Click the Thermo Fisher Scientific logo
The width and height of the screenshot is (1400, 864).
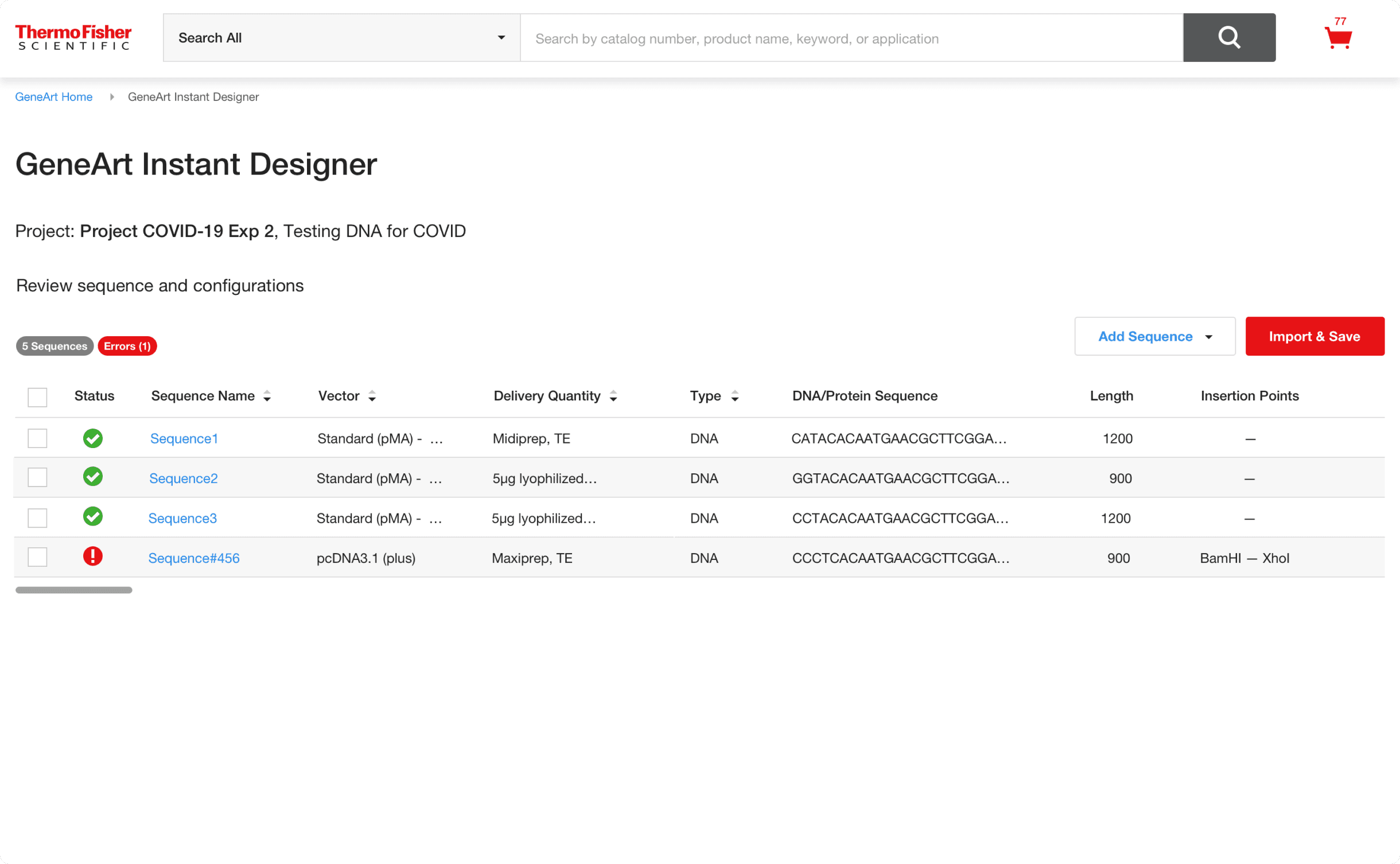coord(73,37)
